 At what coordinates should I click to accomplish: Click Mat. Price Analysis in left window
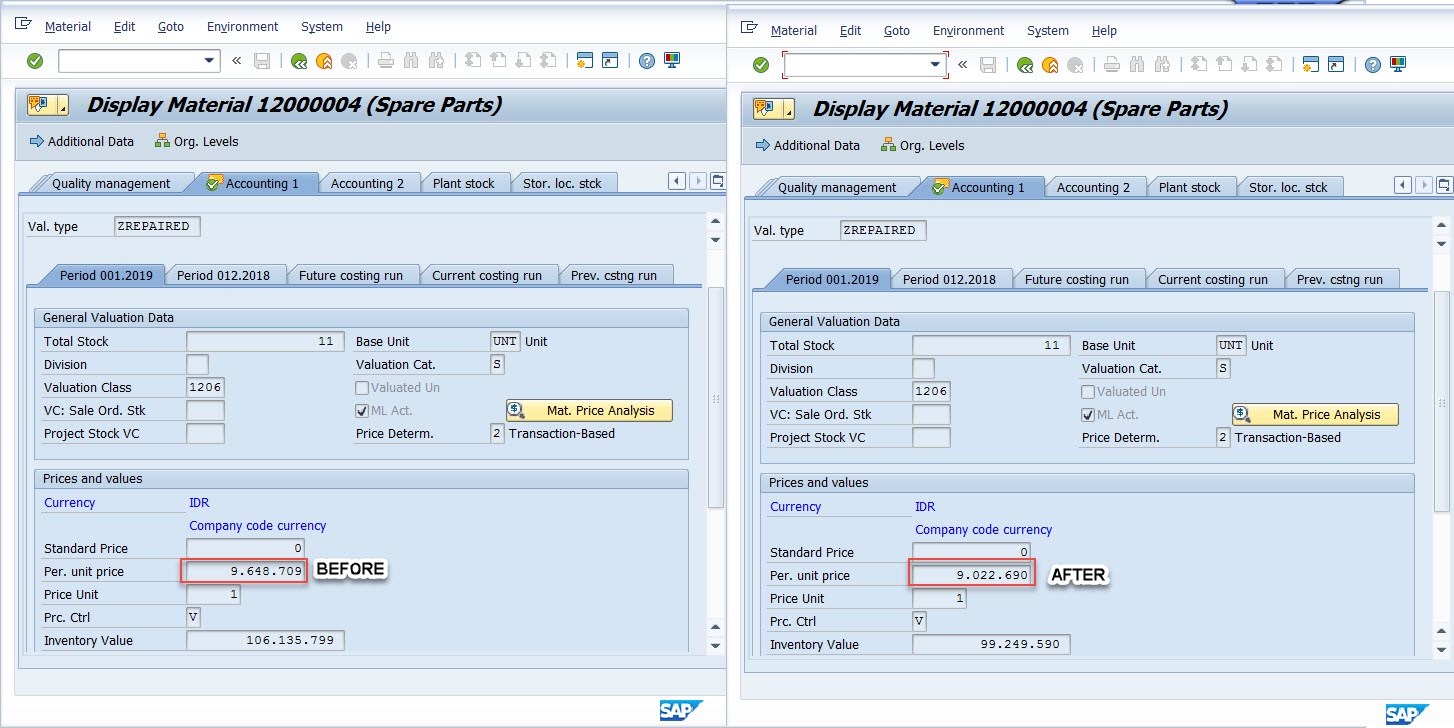(589, 410)
